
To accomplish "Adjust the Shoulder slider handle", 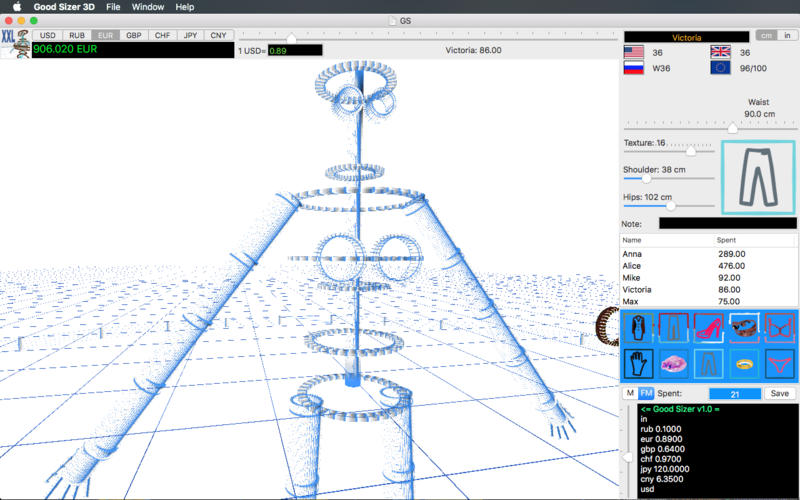I will 646,179.
